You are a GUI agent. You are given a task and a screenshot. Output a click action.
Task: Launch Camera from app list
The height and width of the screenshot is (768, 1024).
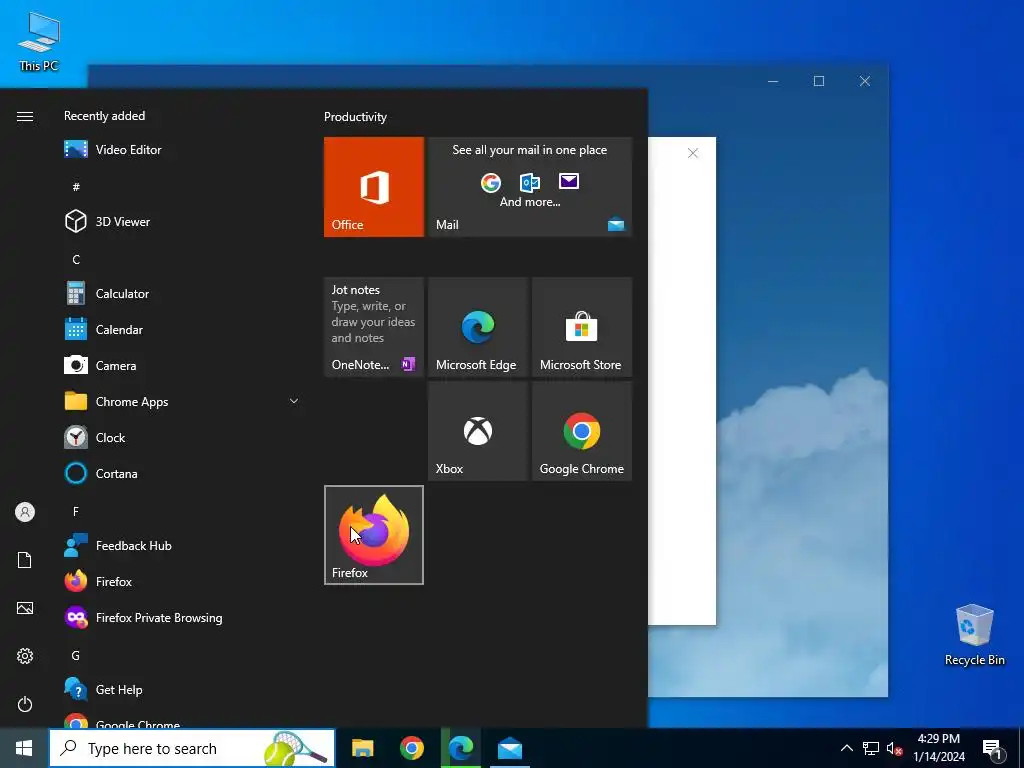(183, 365)
